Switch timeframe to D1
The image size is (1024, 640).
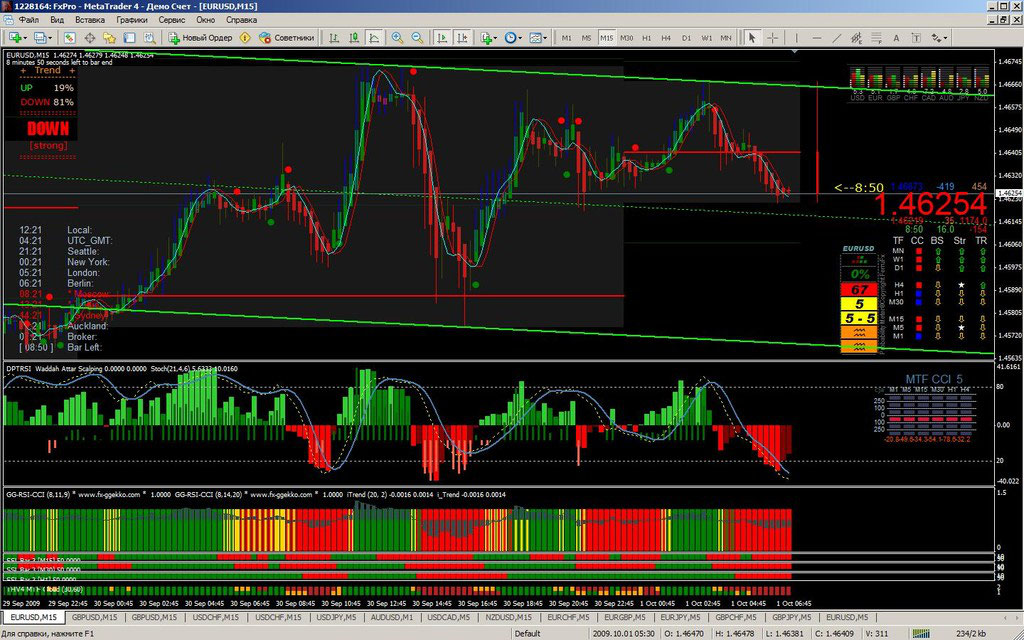pyautogui.click(x=686, y=38)
